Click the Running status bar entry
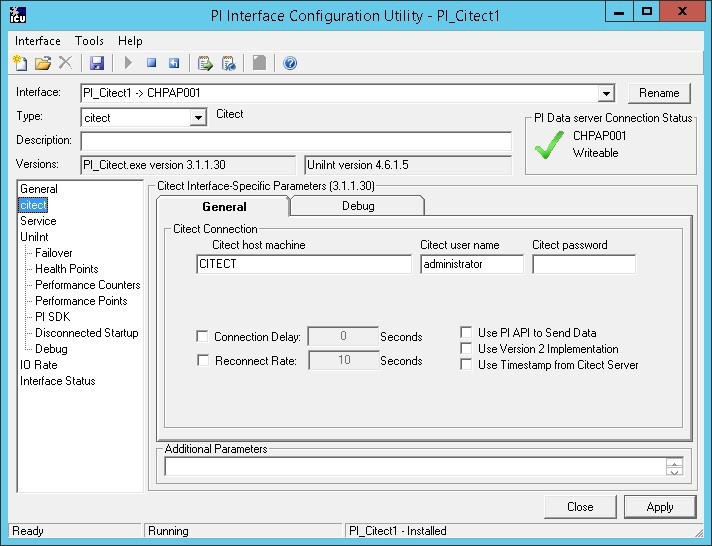The width and height of the screenshot is (712, 546). (x=243, y=531)
